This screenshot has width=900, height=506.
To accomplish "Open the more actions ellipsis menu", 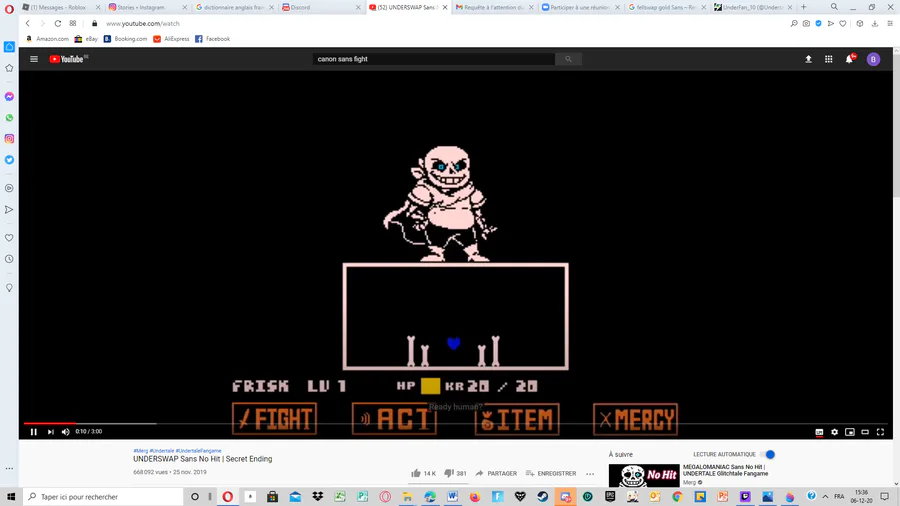I will 590,474.
